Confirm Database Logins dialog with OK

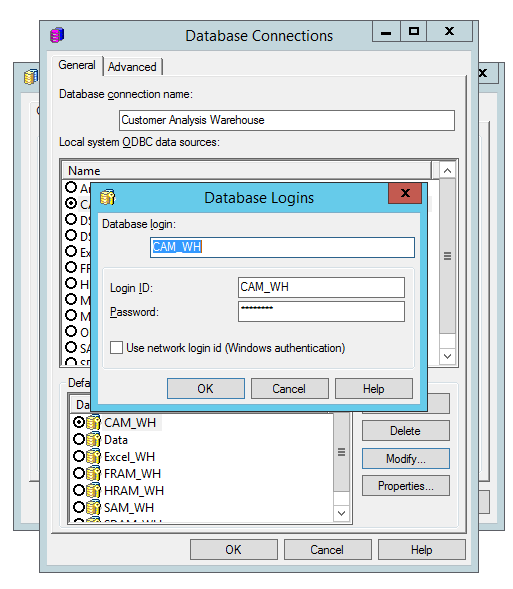(x=205, y=388)
